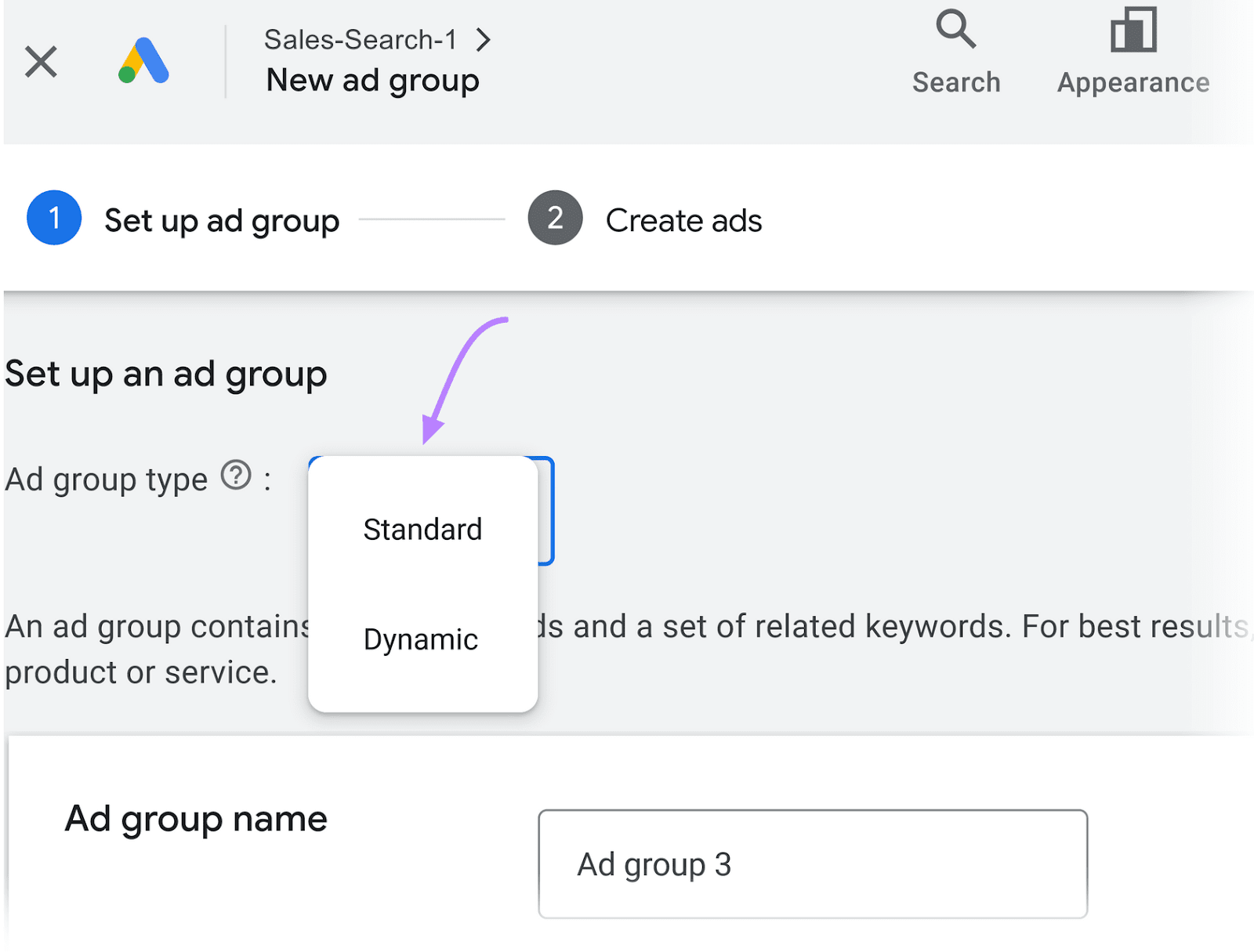Go to step 2 Create ads
This screenshot has width=1254, height=952.
pos(644,219)
